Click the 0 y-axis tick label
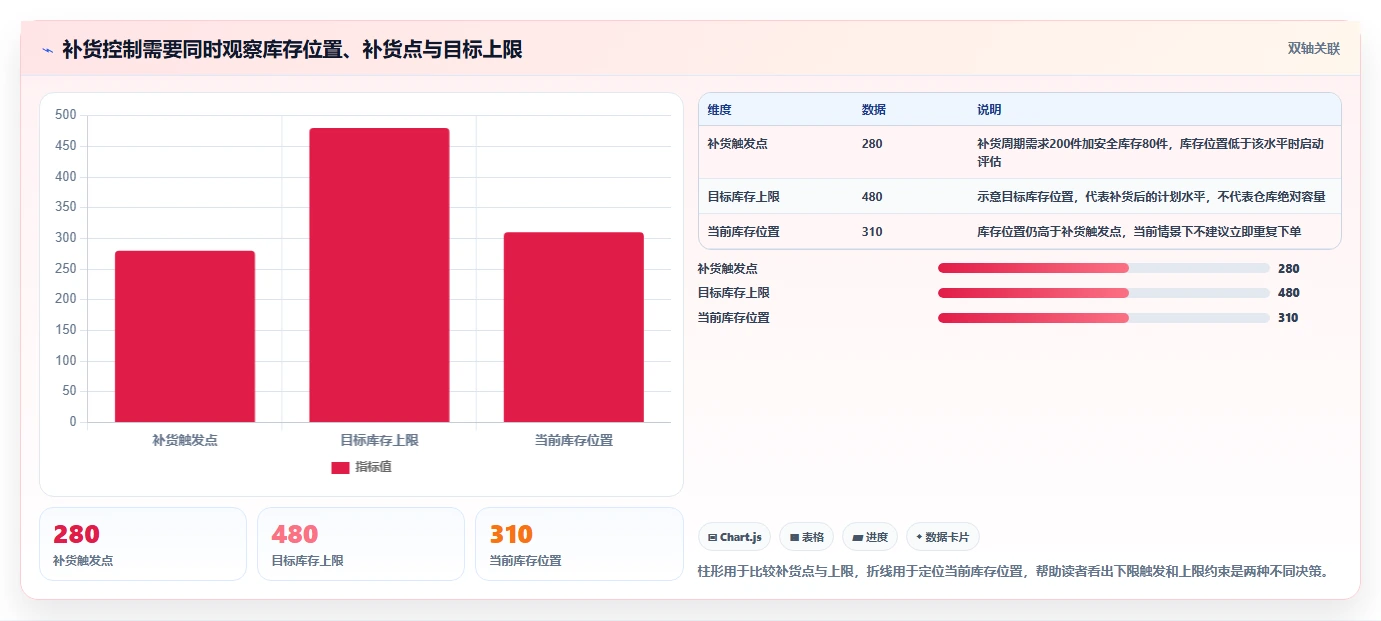The image size is (1381, 621). pos(73,422)
